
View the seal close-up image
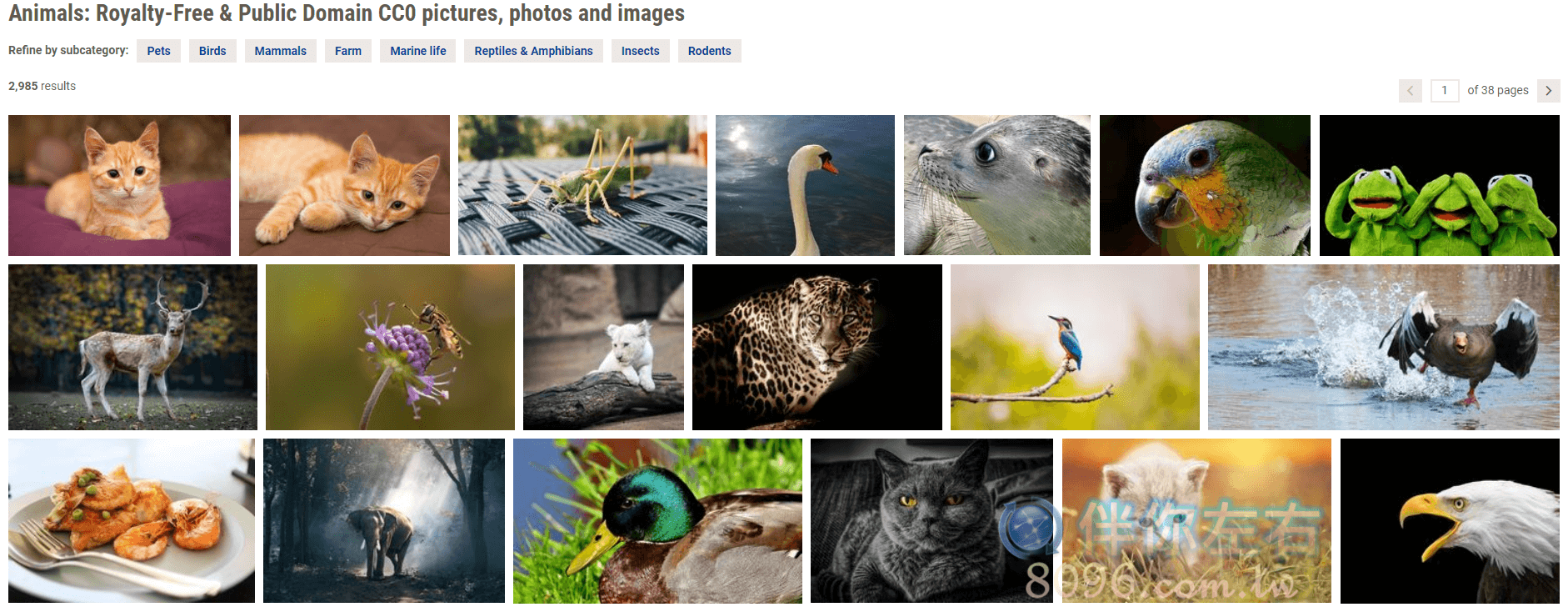(x=997, y=185)
